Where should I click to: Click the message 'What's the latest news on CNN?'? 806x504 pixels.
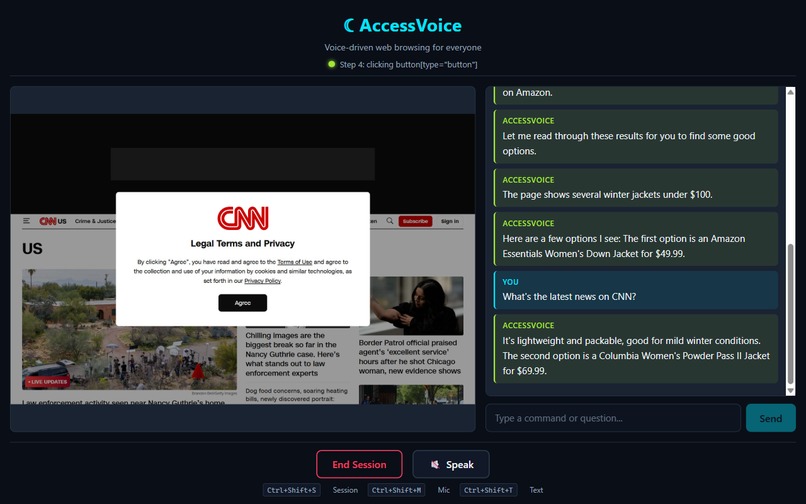point(636,290)
